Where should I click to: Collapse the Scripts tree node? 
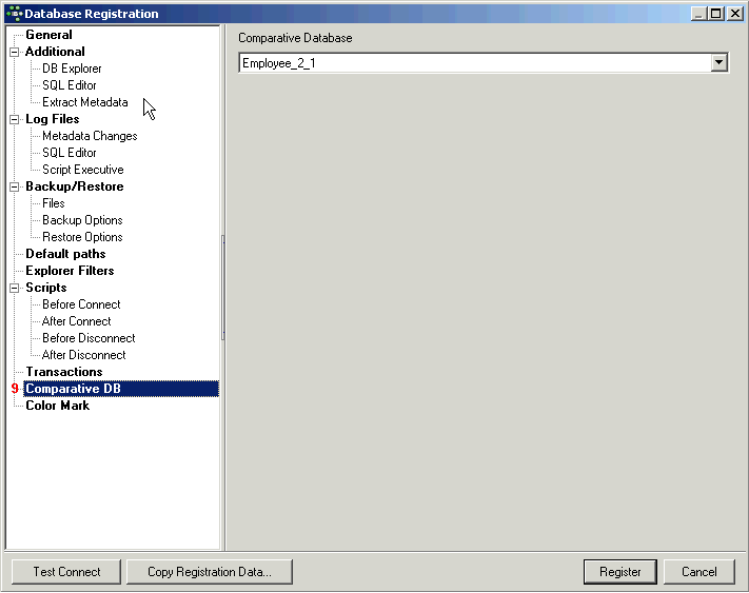[15, 288]
